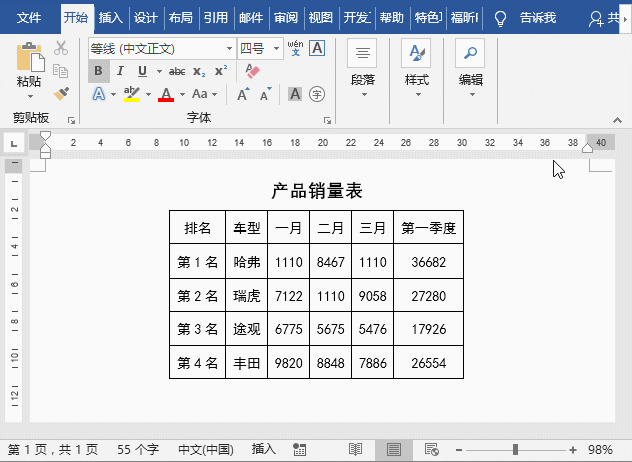The width and height of the screenshot is (632, 462).
Task: Expand font color dropdown arrow
Action: click(182, 95)
